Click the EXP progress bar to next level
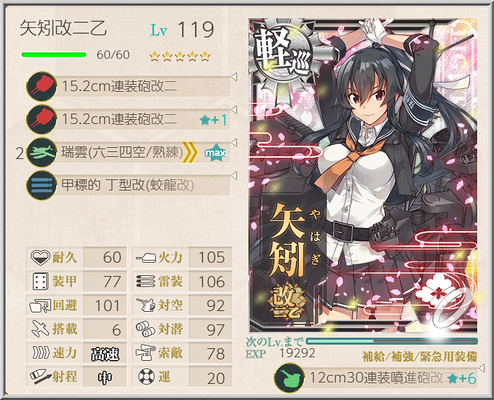 [392, 341]
